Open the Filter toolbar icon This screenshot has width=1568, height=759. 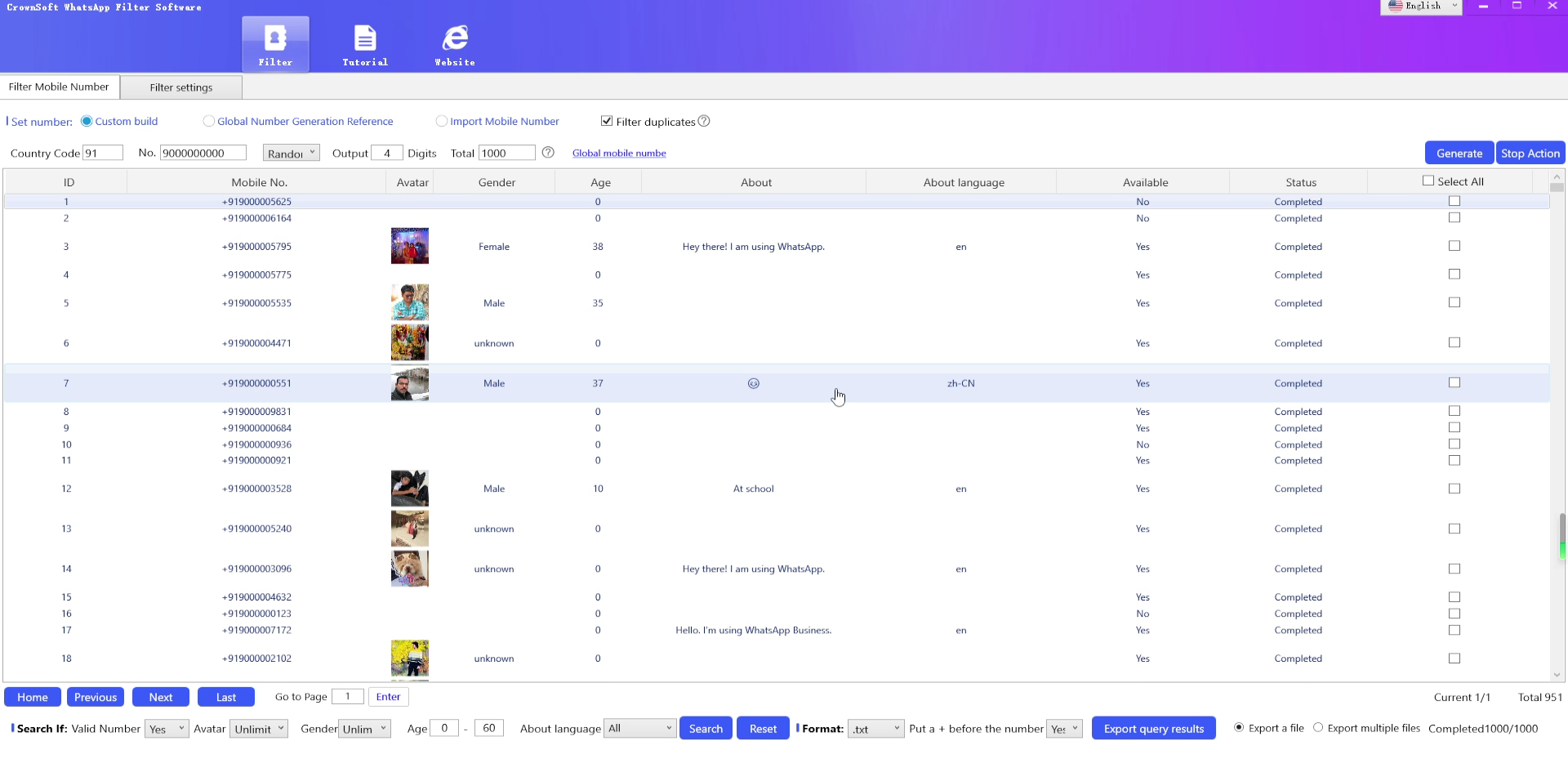[275, 44]
